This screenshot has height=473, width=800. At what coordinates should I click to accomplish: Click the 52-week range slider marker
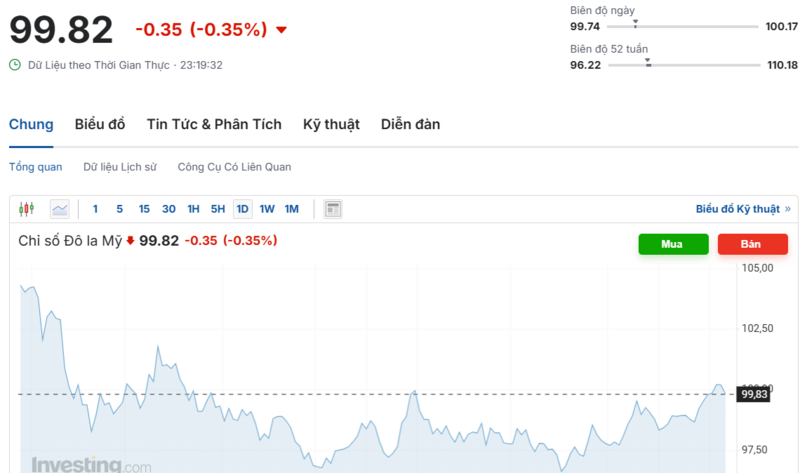click(x=648, y=64)
